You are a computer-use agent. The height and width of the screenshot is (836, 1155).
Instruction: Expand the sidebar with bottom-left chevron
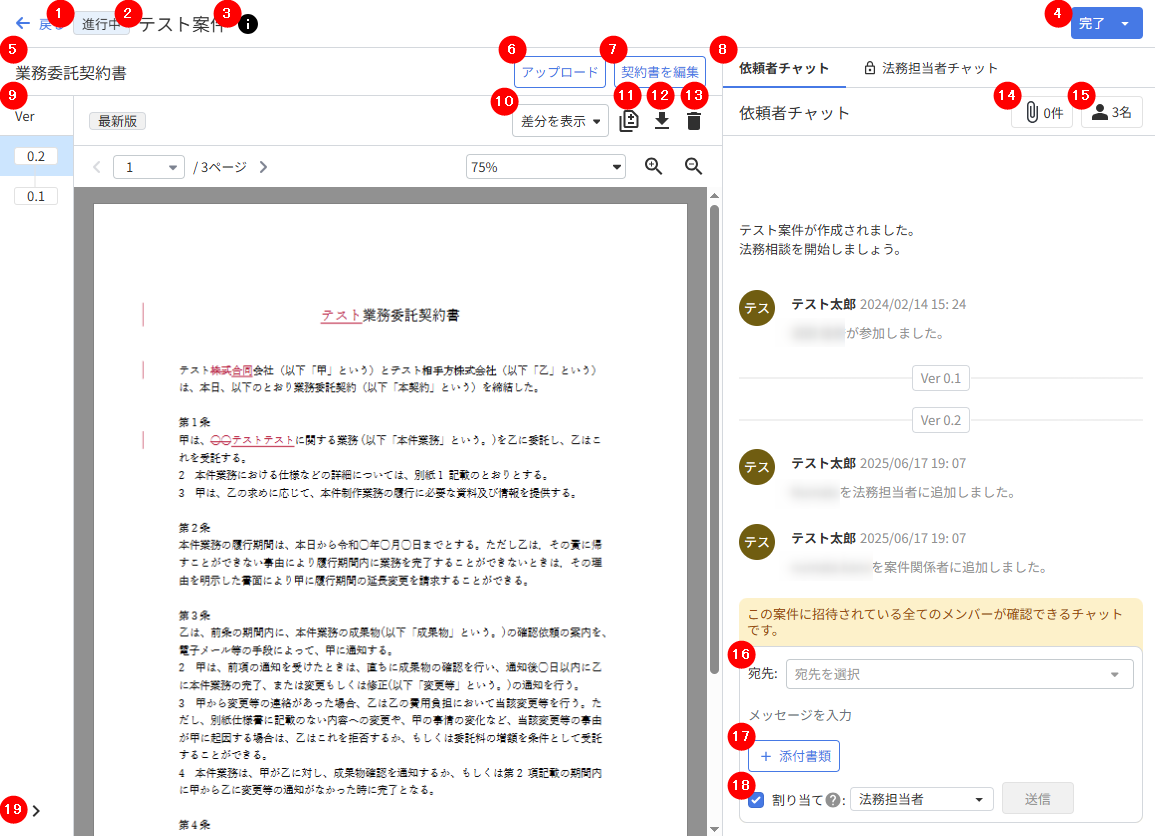[36, 811]
